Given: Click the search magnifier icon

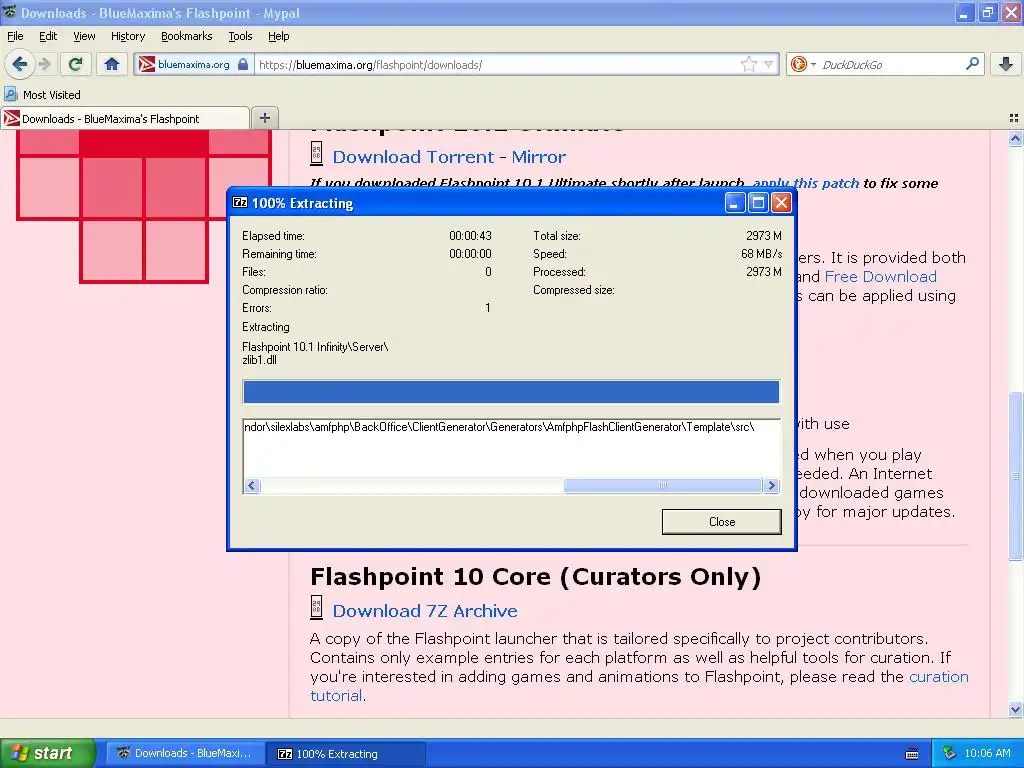Looking at the screenshot, I should [x=972, y=63].
